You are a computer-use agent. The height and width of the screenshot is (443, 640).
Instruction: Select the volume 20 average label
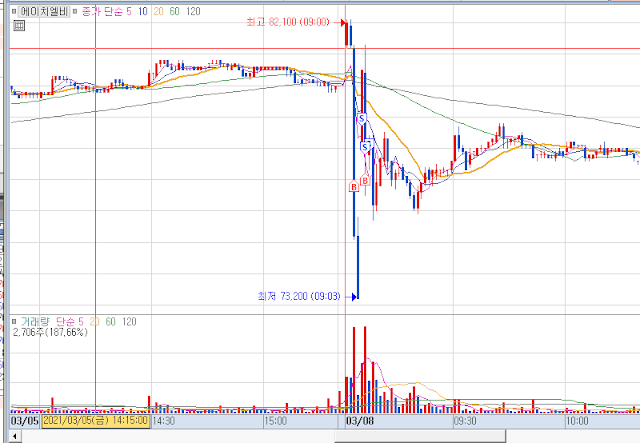pos(95,322)
